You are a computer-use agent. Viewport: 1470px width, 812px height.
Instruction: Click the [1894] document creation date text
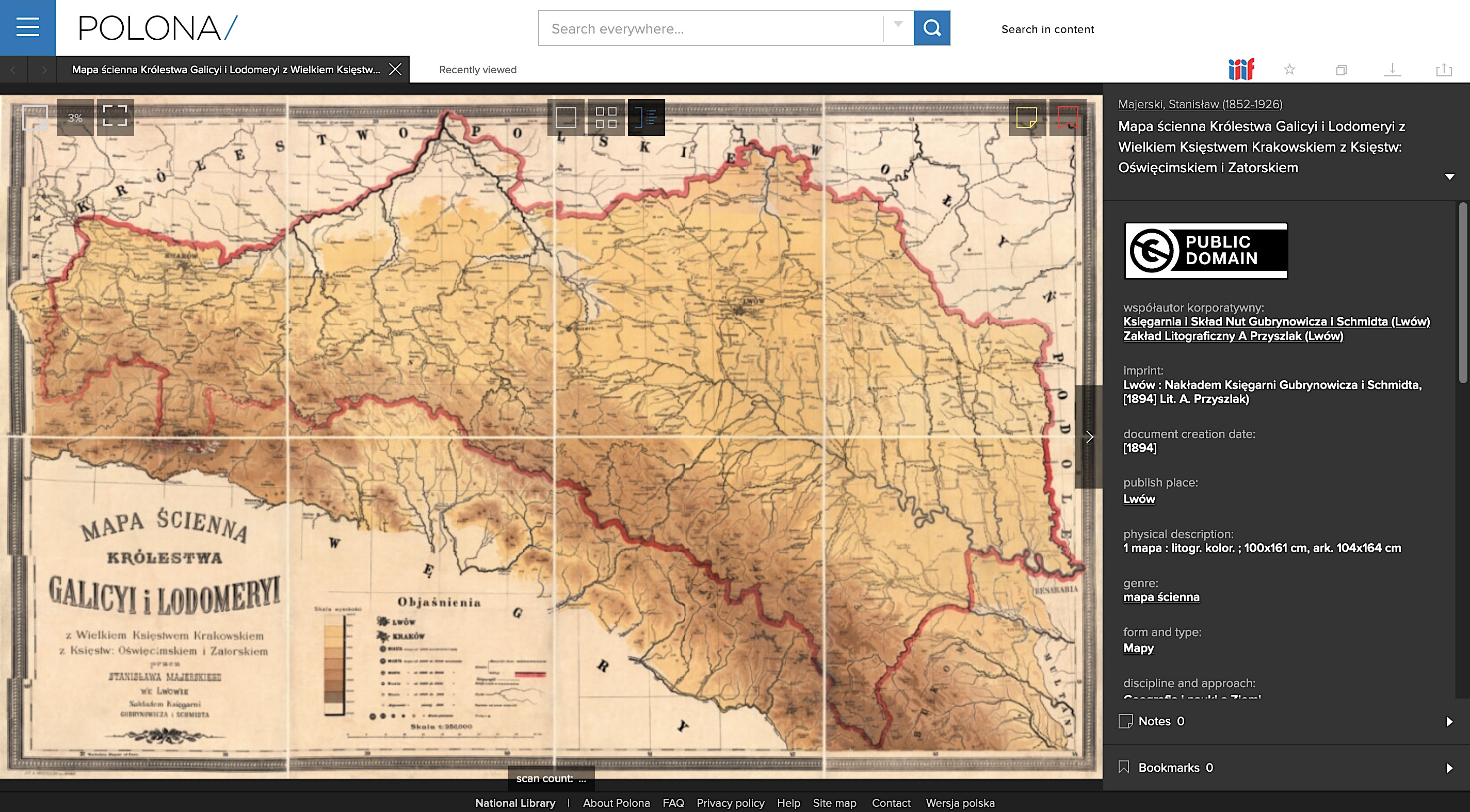[1140, 448]
